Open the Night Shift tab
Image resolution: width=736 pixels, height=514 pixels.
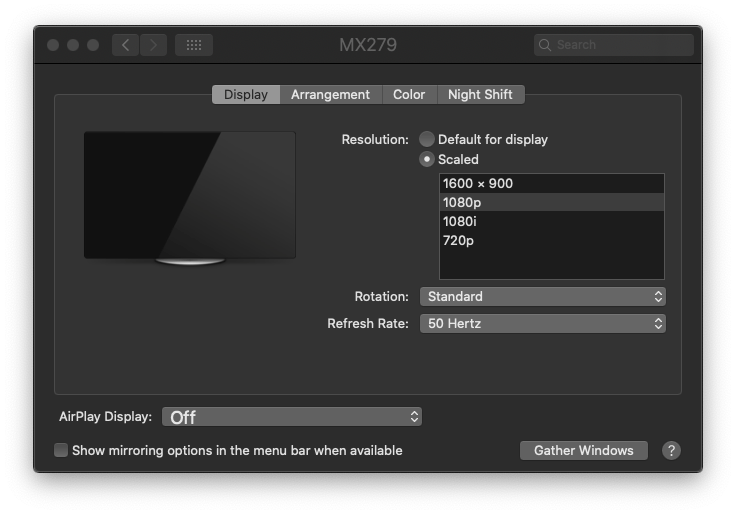tap(480, 95)
